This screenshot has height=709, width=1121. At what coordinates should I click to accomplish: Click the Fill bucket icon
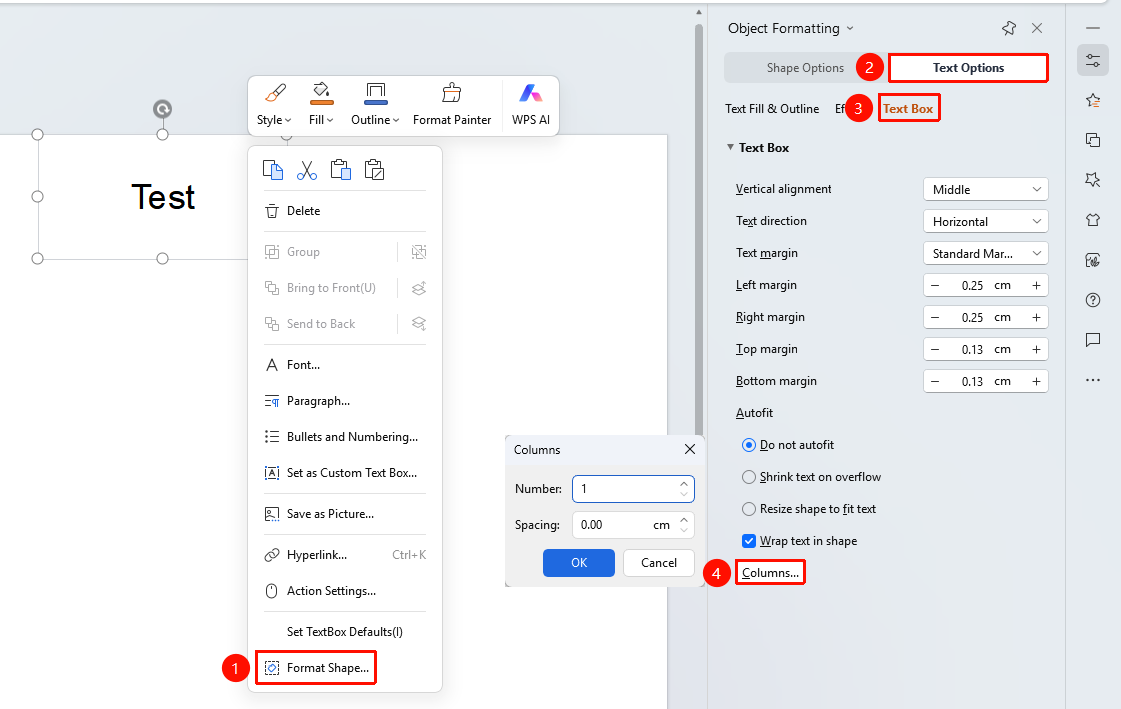[x=322, y=93]
